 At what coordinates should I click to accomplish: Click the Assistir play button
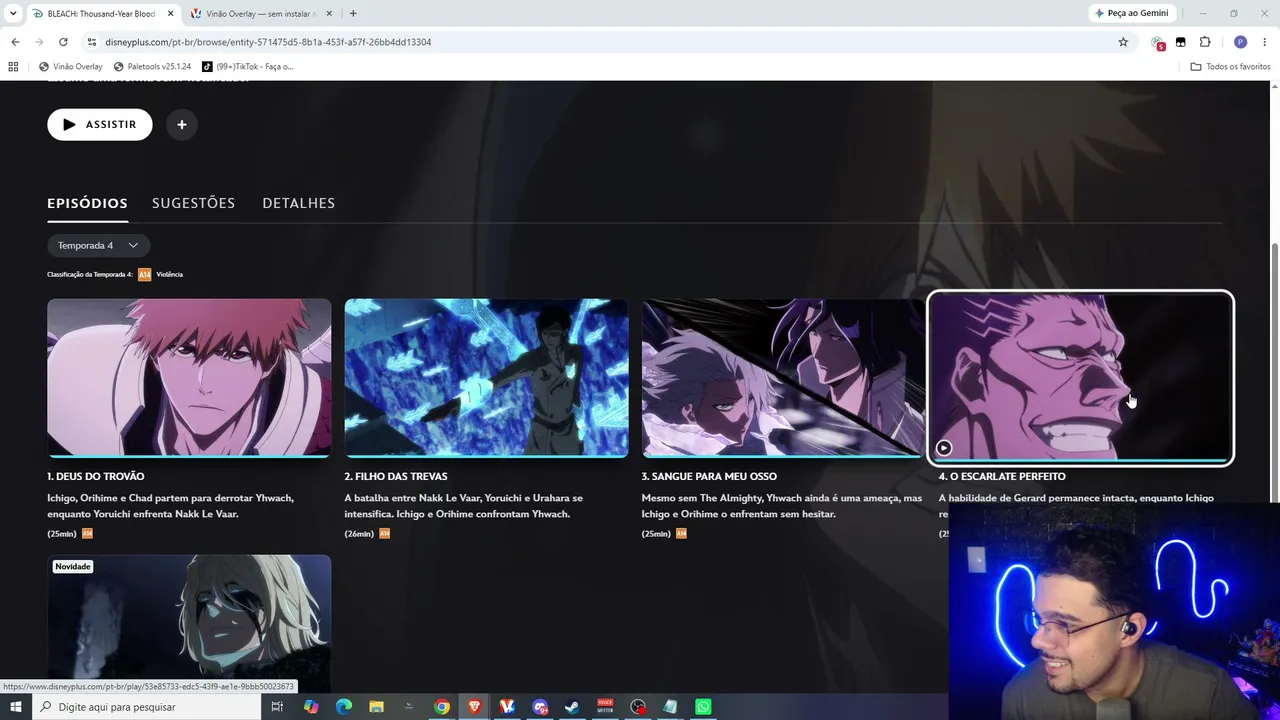pyautogui.click(x=100, y=125)
